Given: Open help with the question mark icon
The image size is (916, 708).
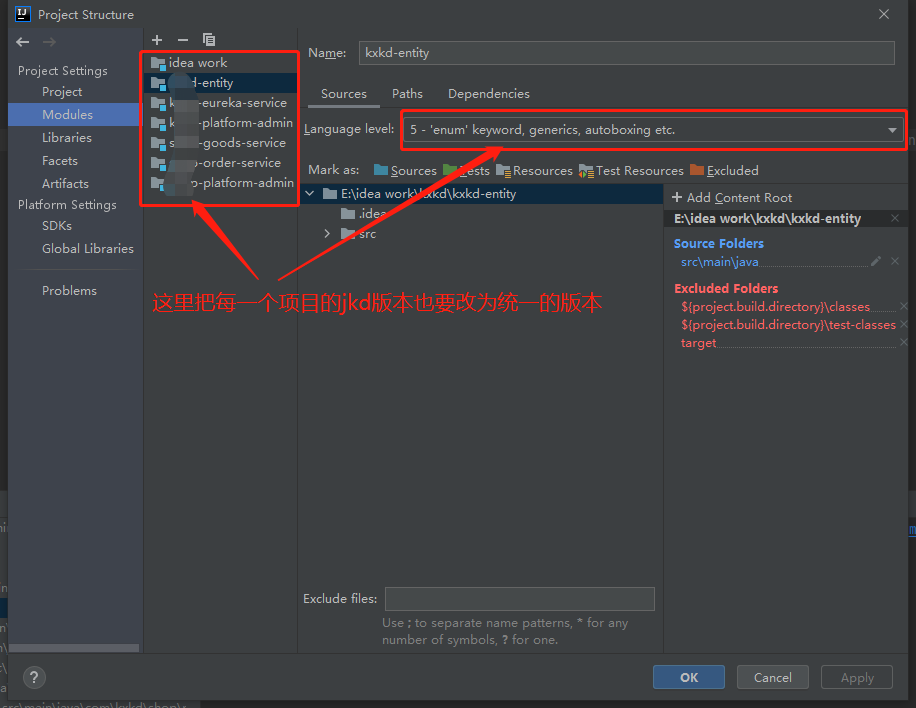Looking at the screenshot, I should click(x=34, y=677).
